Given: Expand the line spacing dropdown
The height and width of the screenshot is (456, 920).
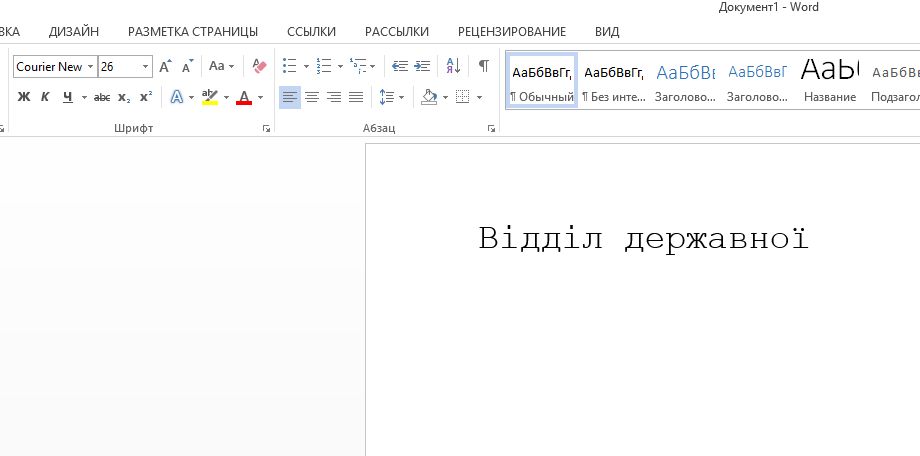Looking at the screenshot, I should point(401,97).
